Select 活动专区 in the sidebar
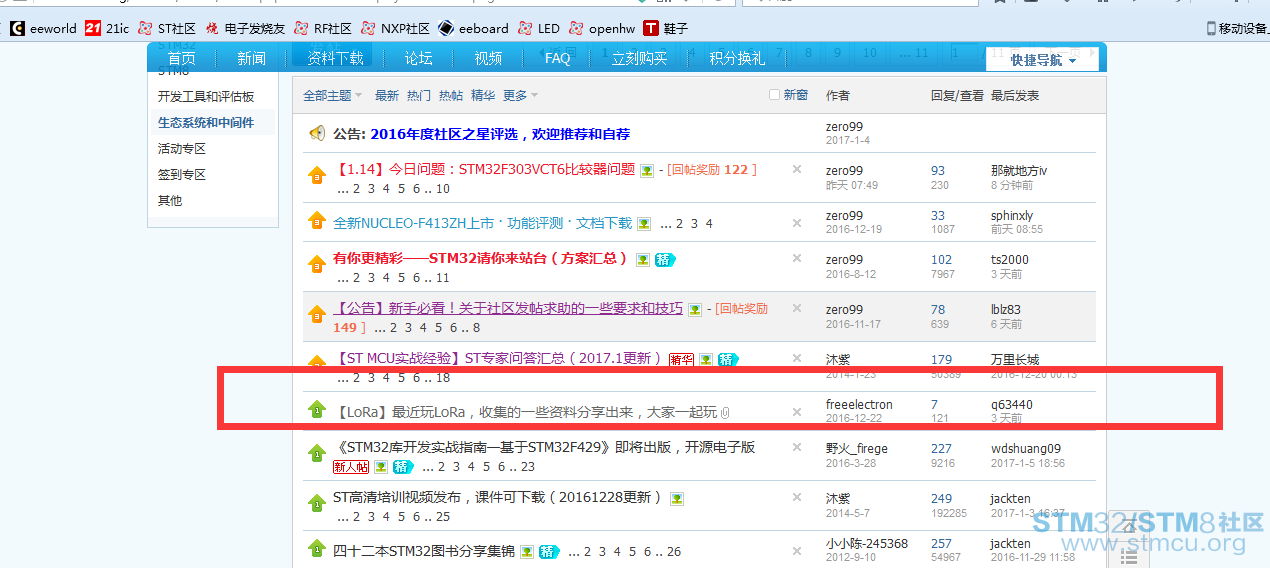 click(x=182, y=149)
